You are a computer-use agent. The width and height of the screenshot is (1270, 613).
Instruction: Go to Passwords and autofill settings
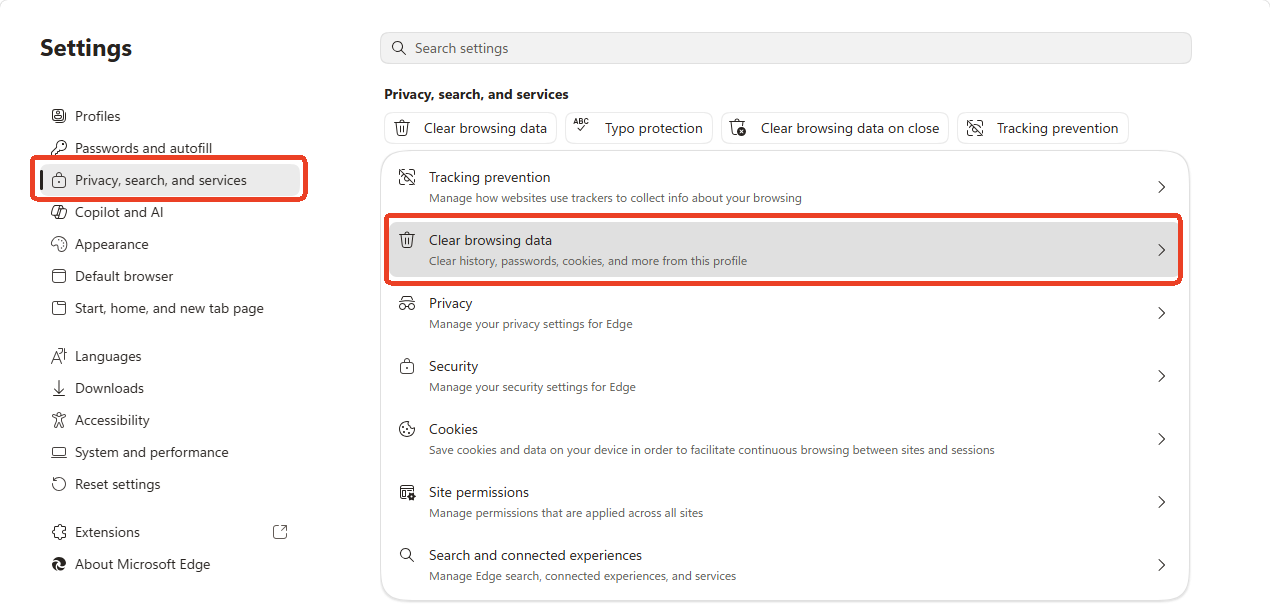(170, 148)
